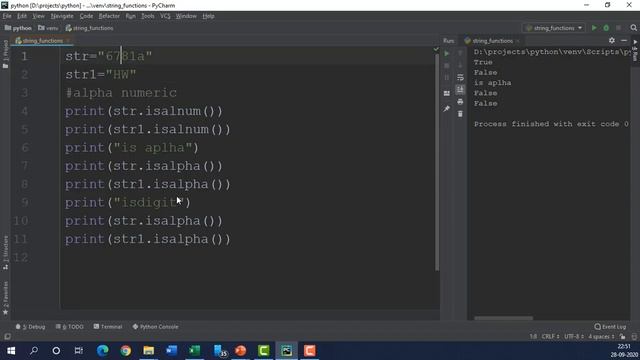Open the Debug tool window
Image resolution: width=640 pixels, height=360 pixels.
[31, 327]
